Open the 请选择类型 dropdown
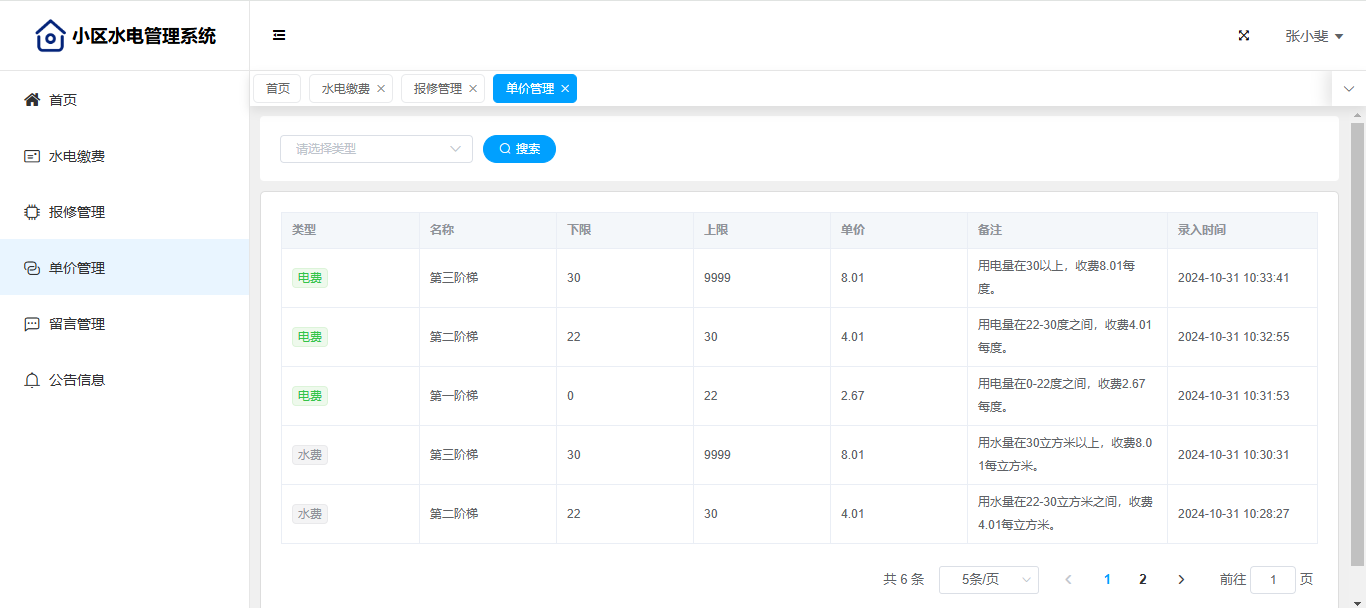 point(376,149)
